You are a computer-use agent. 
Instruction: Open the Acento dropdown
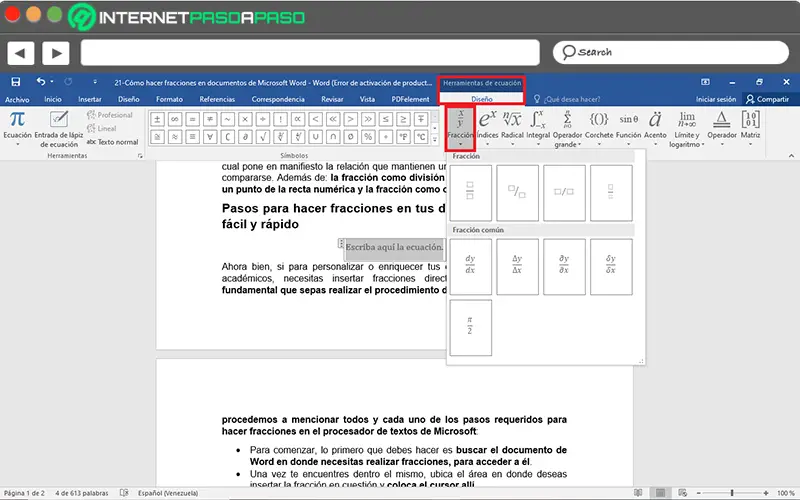pos(655,128)
